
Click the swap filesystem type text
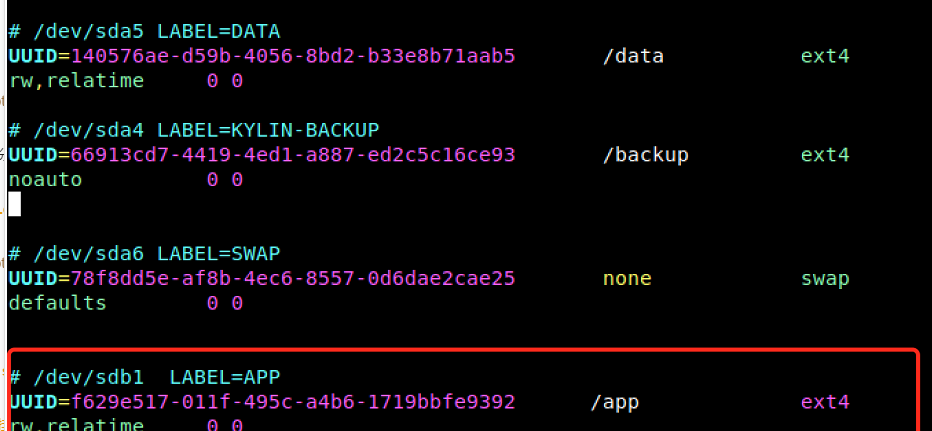tap(824, 278)
